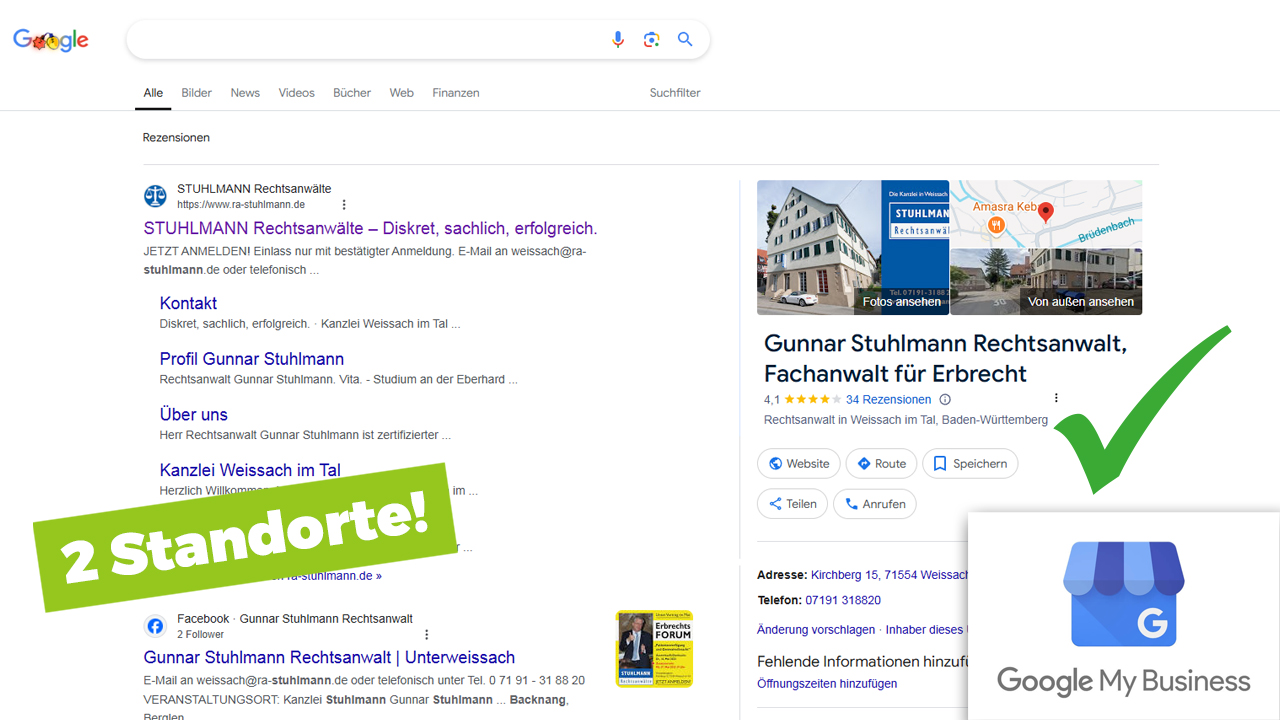Screen dimensions: 1280x720
Task: Click the Website button in business panel
Action: (798, 464)
